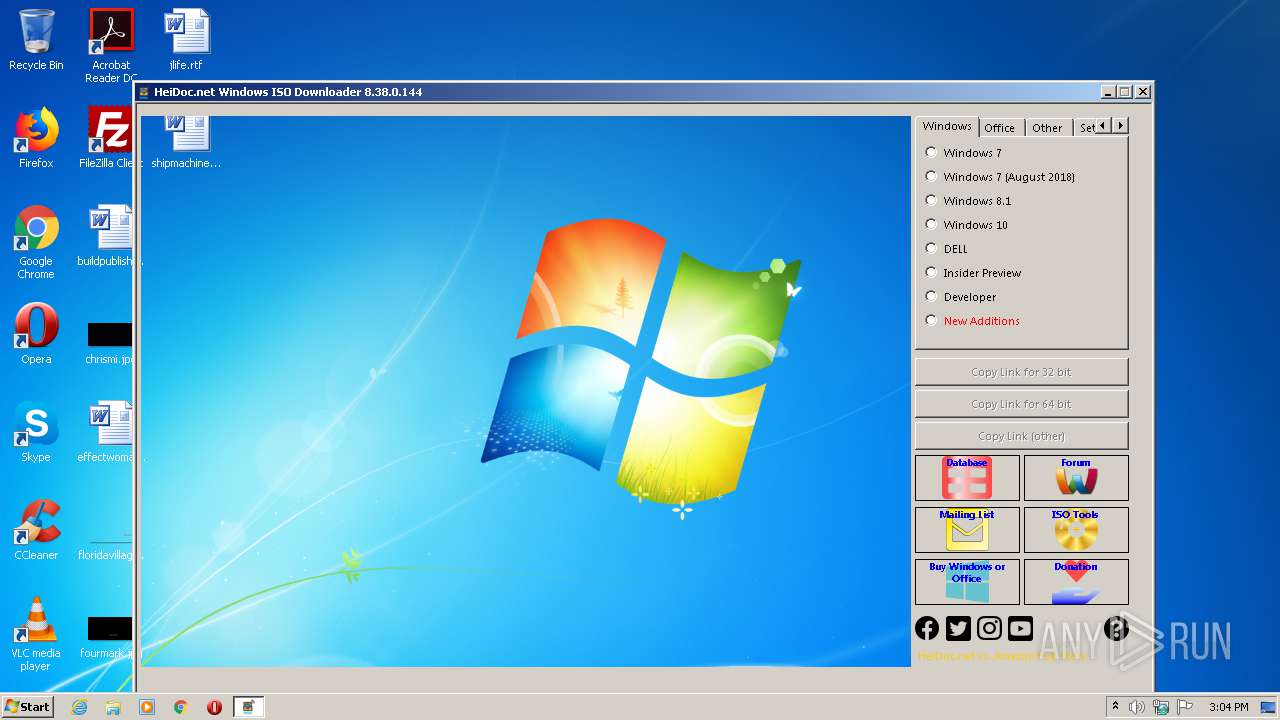Viewport: 1280px width, 720px height.
Task: Open Windows Media Player taskbar icon
Action: tap(147, 707)
